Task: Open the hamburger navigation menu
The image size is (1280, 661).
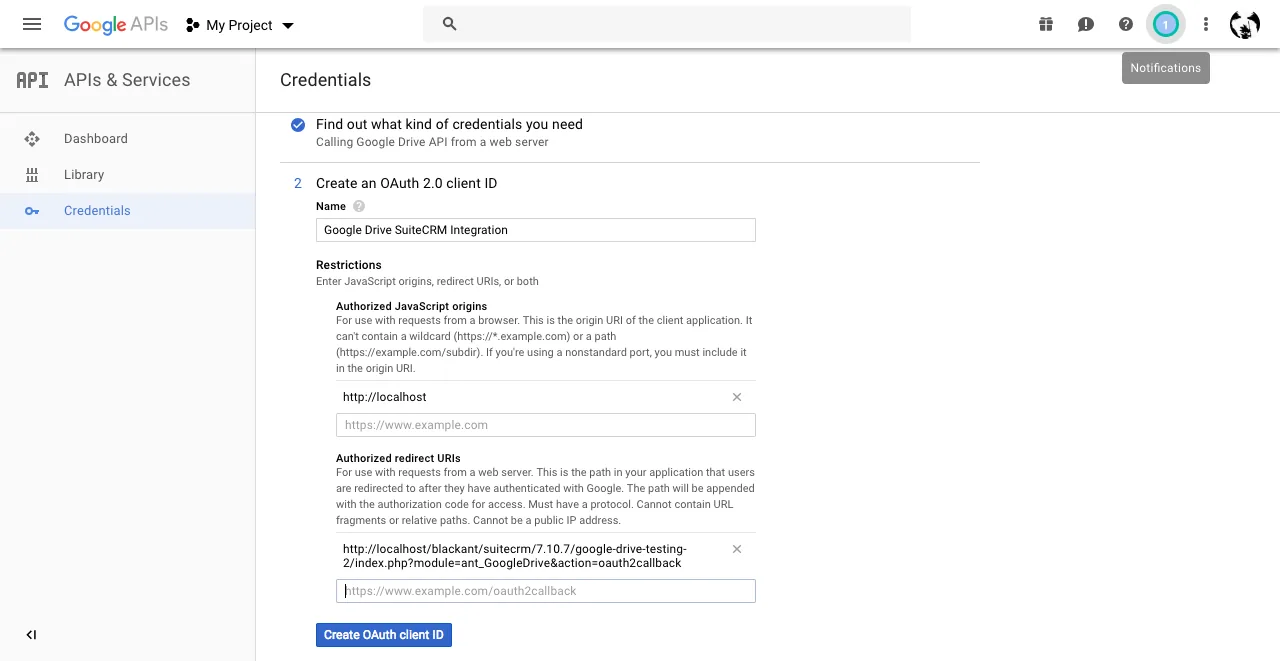Action: point(32,24)
